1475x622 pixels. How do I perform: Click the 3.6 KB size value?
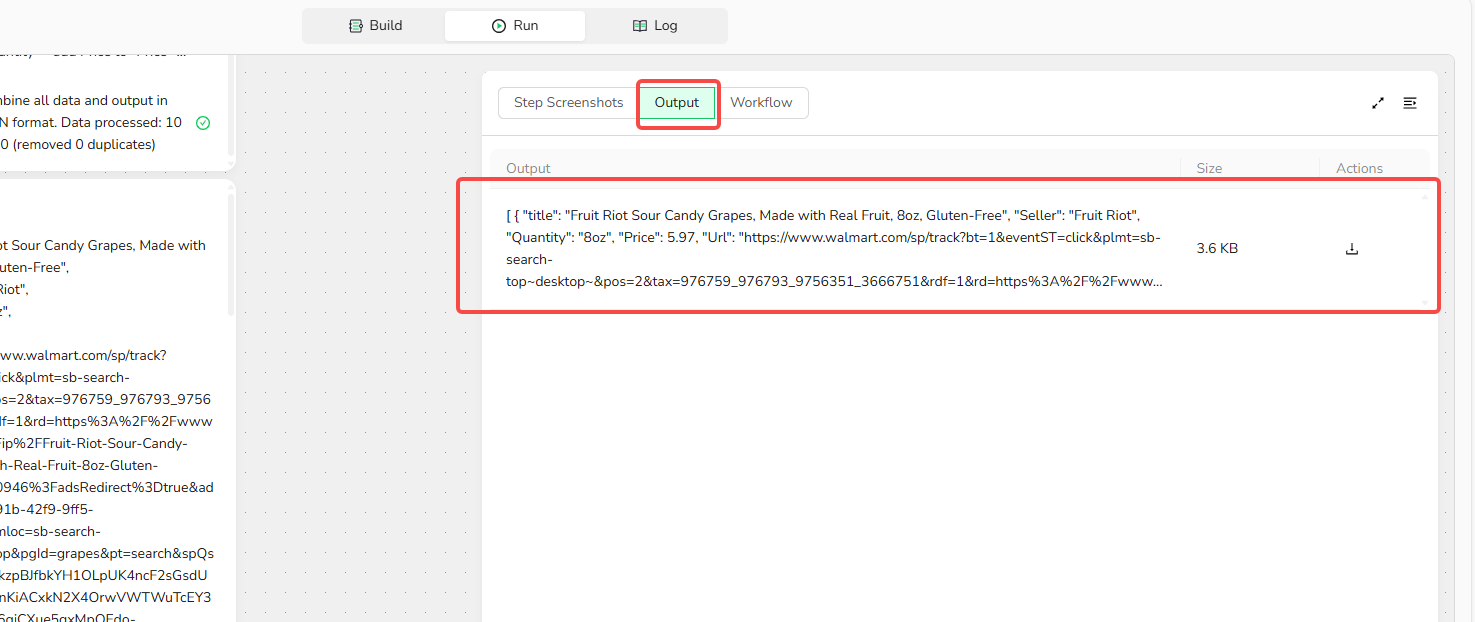point(1217,249)
